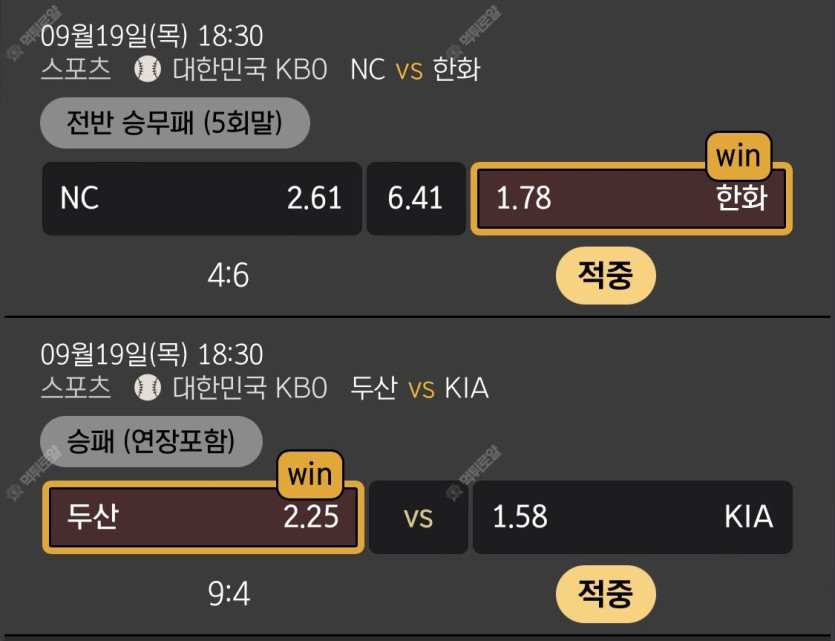Viewport: 835px width, 641px height.
Task: Click the 스포츠 label on the 두산 match
Action: click(x=76, y=387)
